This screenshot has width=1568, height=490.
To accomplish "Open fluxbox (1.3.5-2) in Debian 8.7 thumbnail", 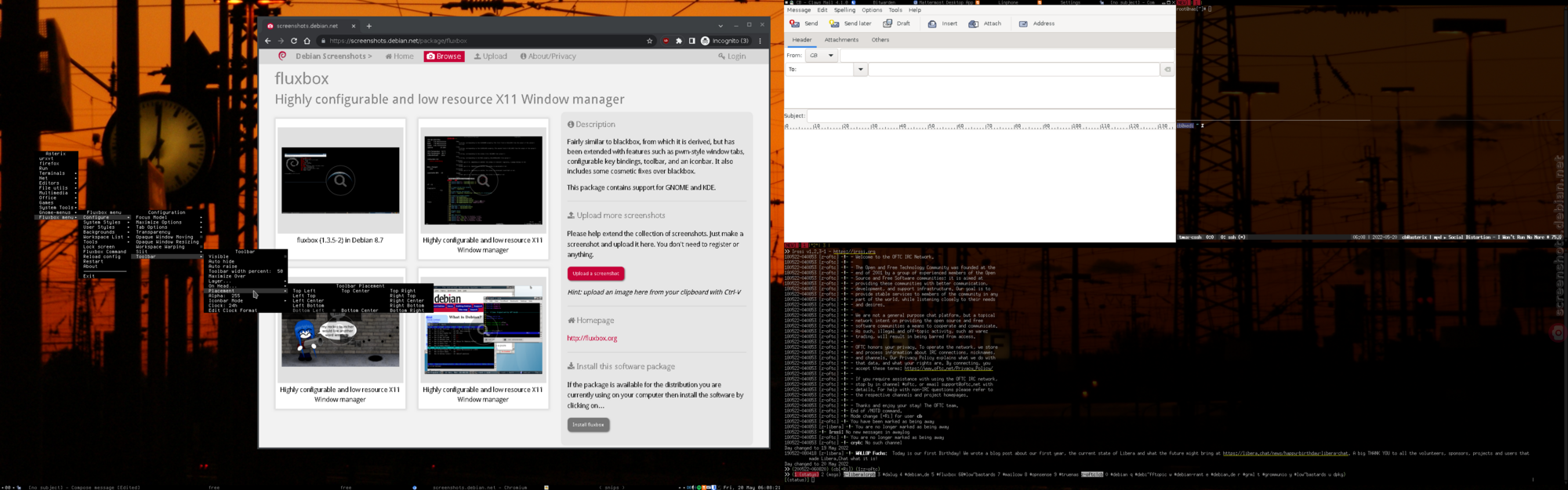I will click(340, 181).
